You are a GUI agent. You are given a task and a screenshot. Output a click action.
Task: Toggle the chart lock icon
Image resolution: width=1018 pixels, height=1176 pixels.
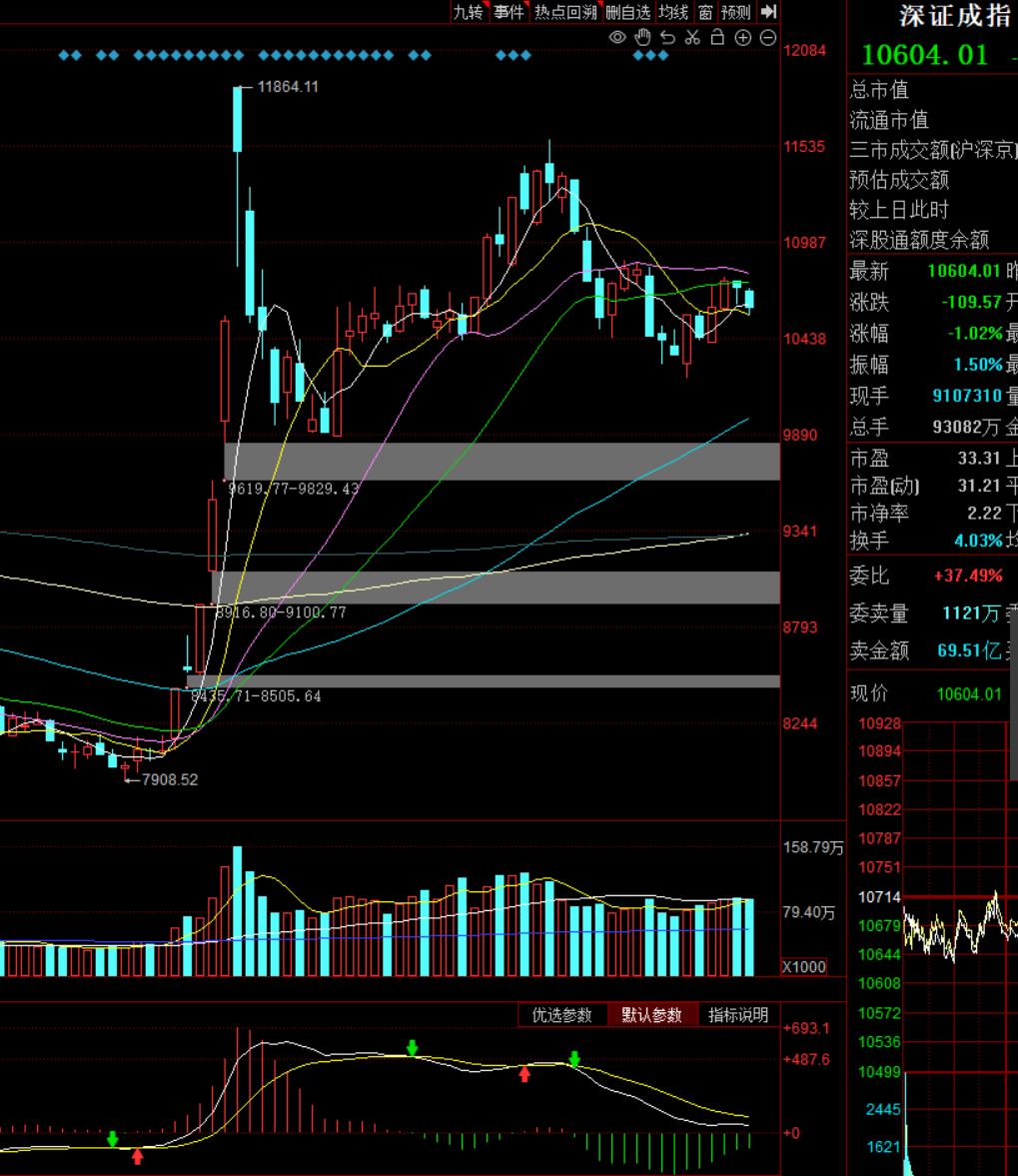tap(717, 38)
